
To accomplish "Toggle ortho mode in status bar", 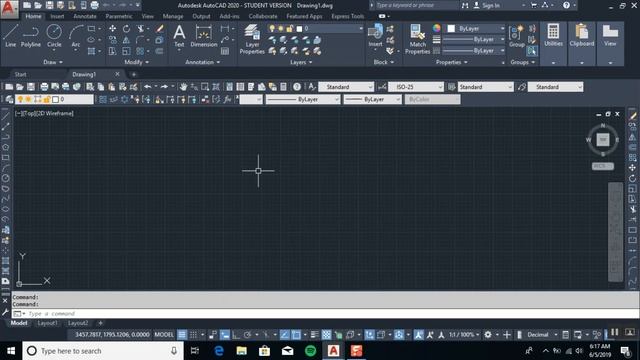I will [x=236, y=335].
